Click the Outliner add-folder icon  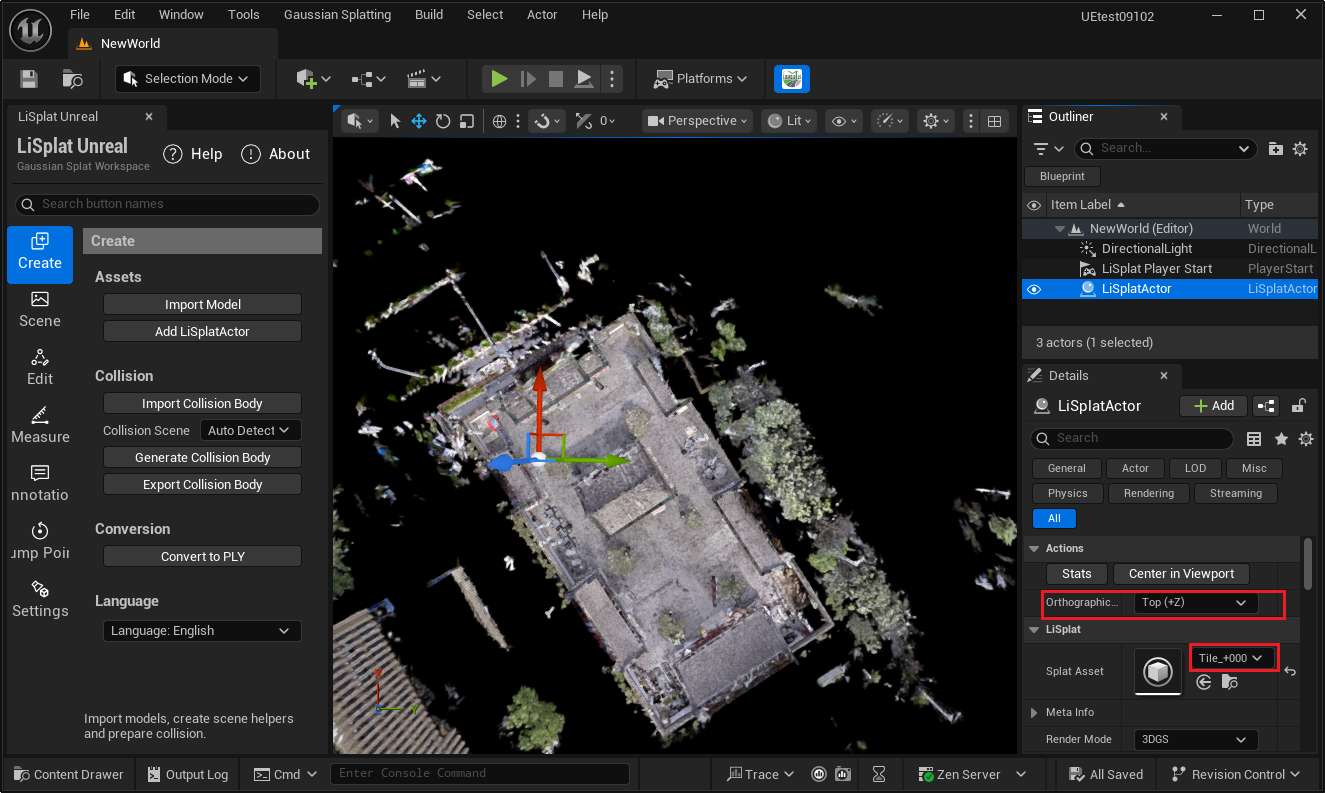1275,148
